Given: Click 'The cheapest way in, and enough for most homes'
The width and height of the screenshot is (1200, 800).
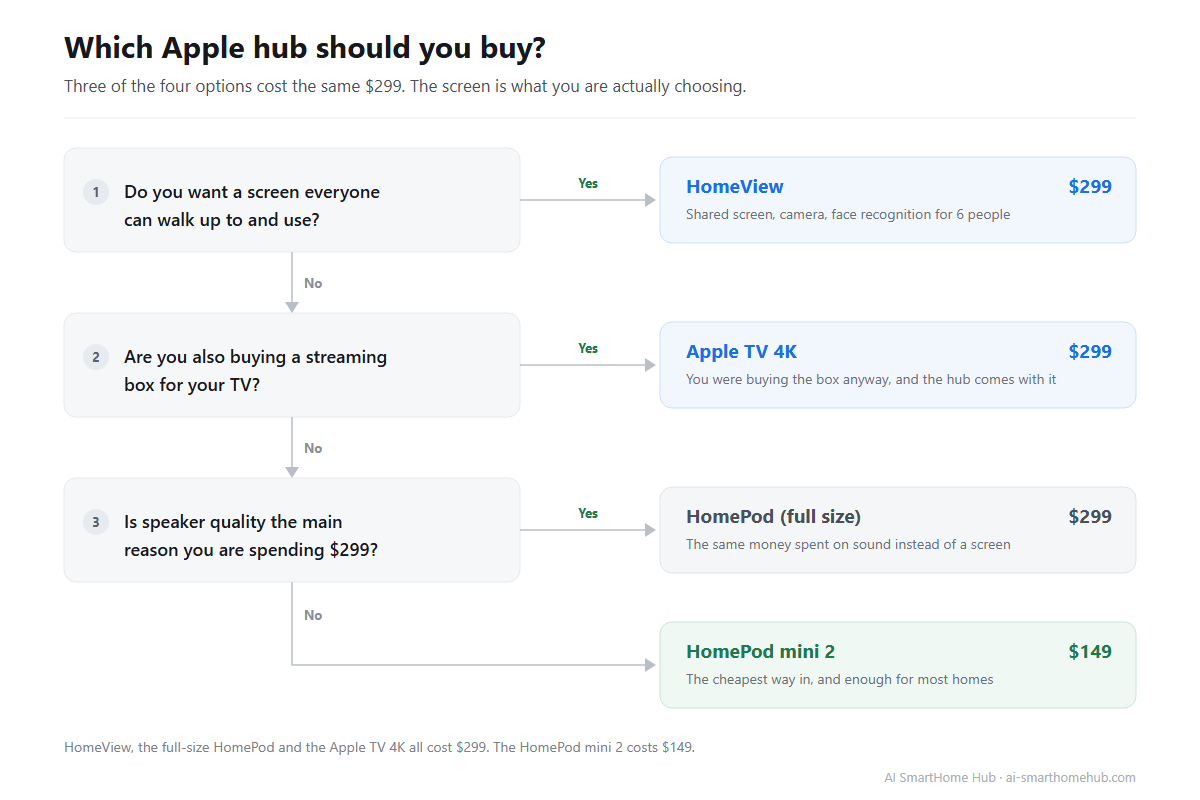Looking at the screenshot, I should pos(840,679).
